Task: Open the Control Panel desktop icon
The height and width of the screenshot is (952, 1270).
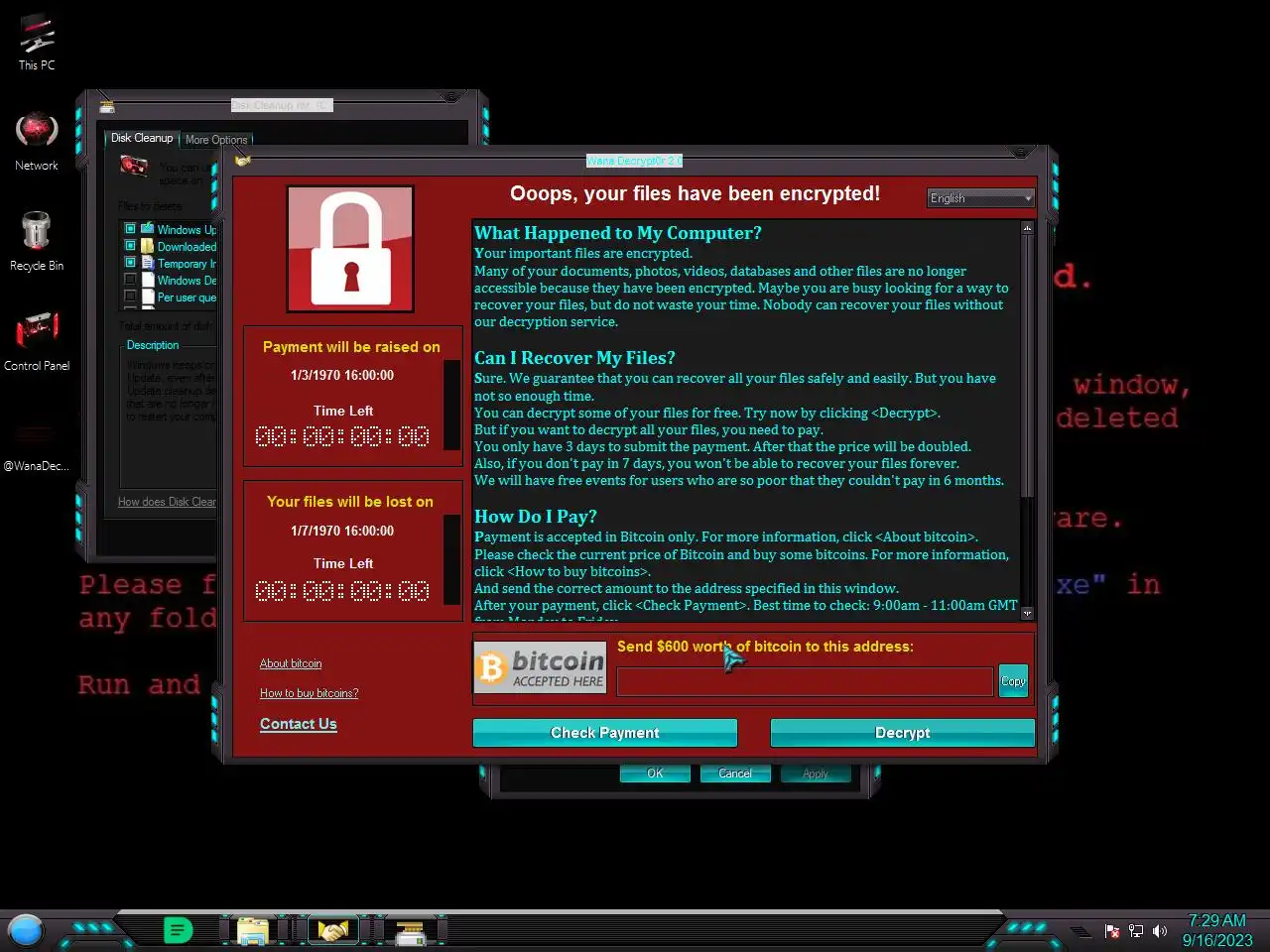Action: coord(37,340)
